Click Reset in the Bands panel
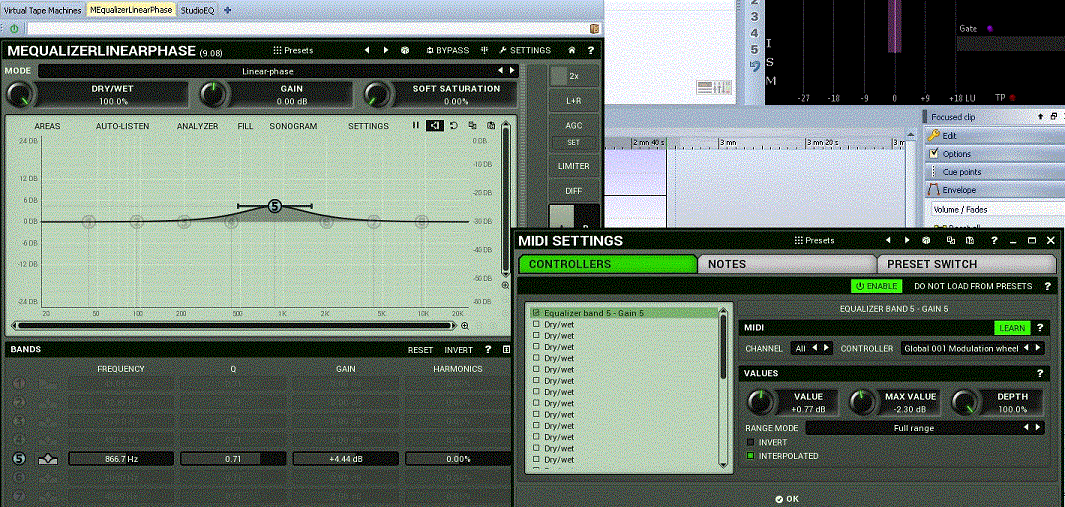This screenshot has width=1065, height=507. [x=420, y=350]
